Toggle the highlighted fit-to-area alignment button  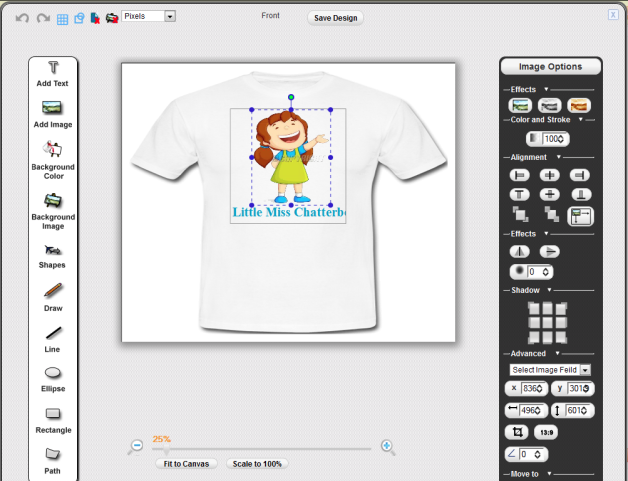[x=581, y=216]
